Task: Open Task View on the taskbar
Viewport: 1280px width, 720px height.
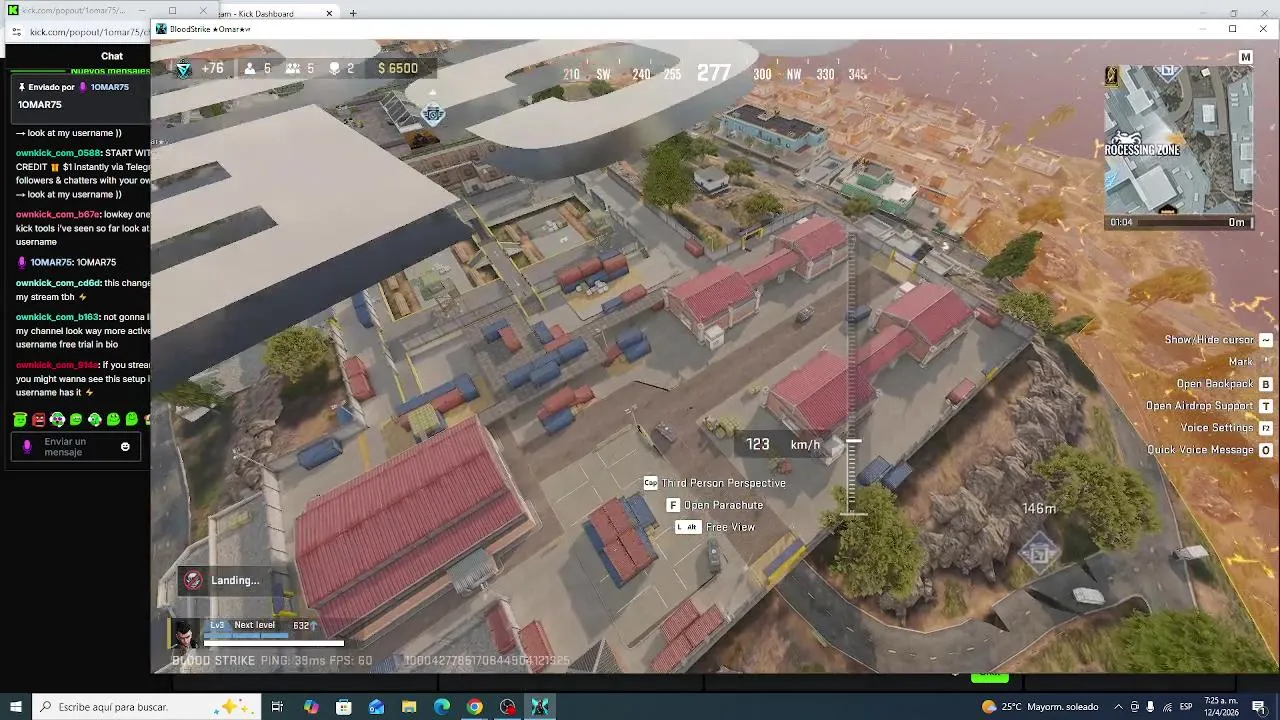Action: coord(277,707)
